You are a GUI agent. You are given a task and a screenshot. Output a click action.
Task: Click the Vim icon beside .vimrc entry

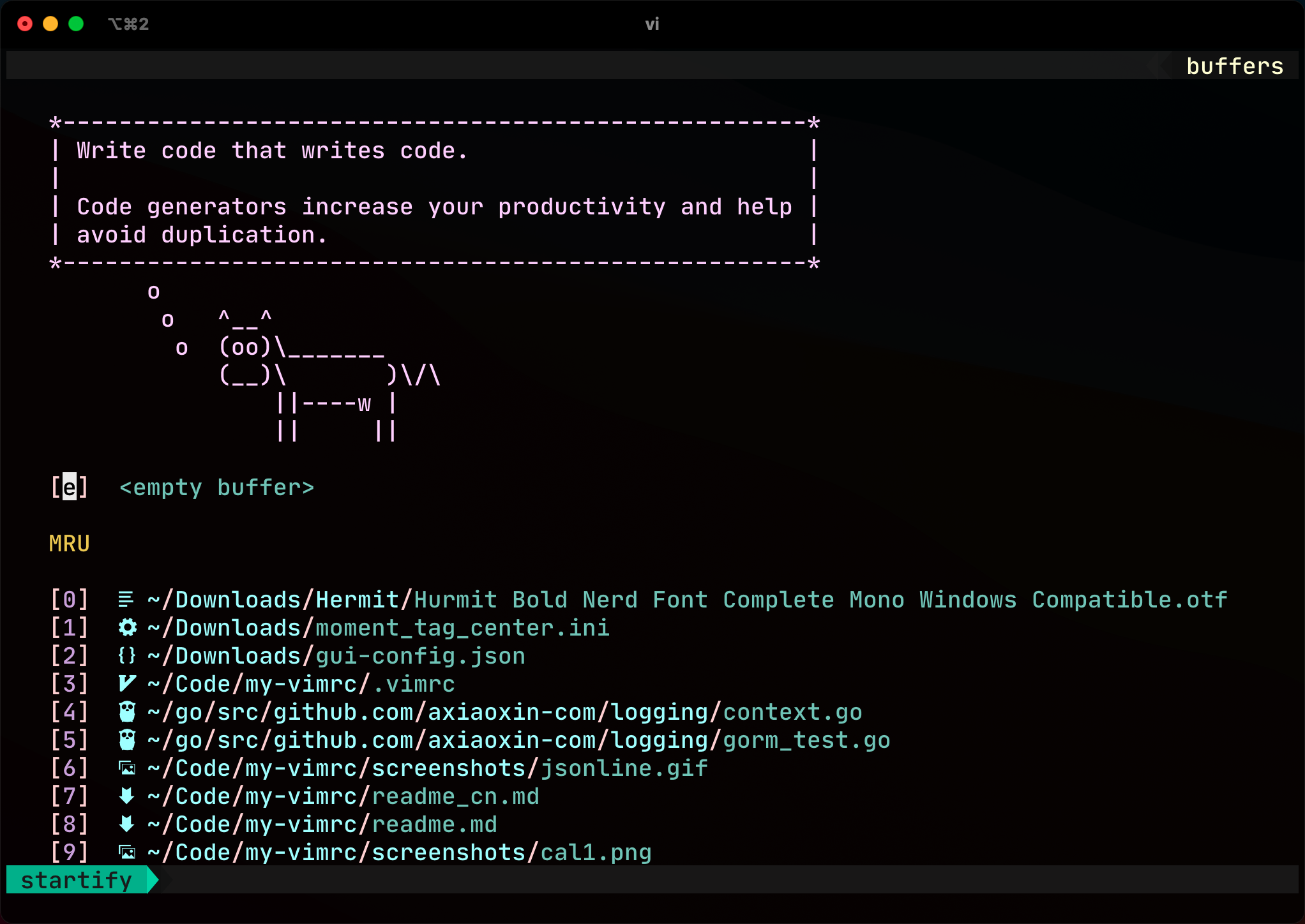(127, 684)
